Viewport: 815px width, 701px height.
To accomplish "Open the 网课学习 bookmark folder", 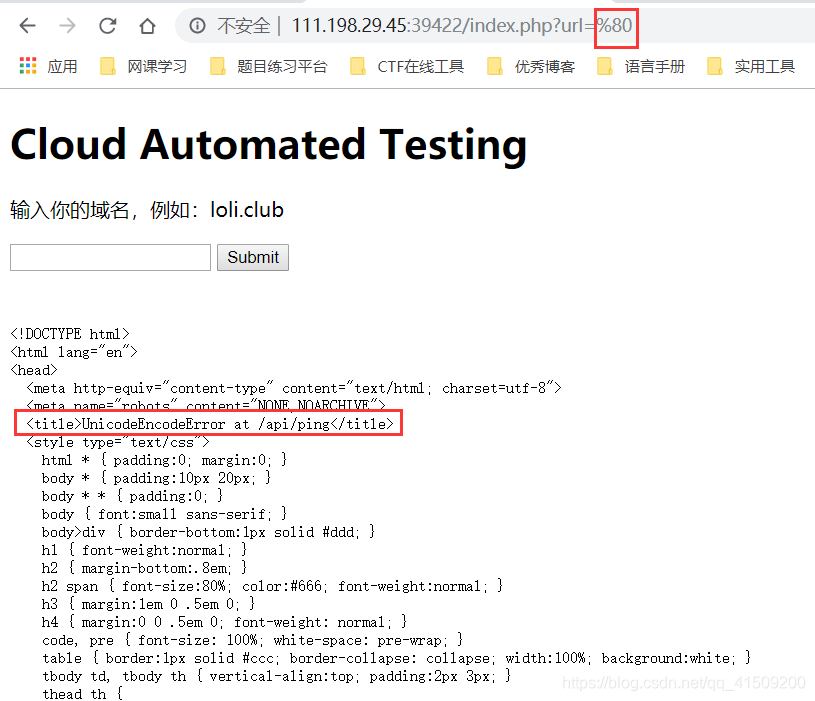I will tap(143, 66).
